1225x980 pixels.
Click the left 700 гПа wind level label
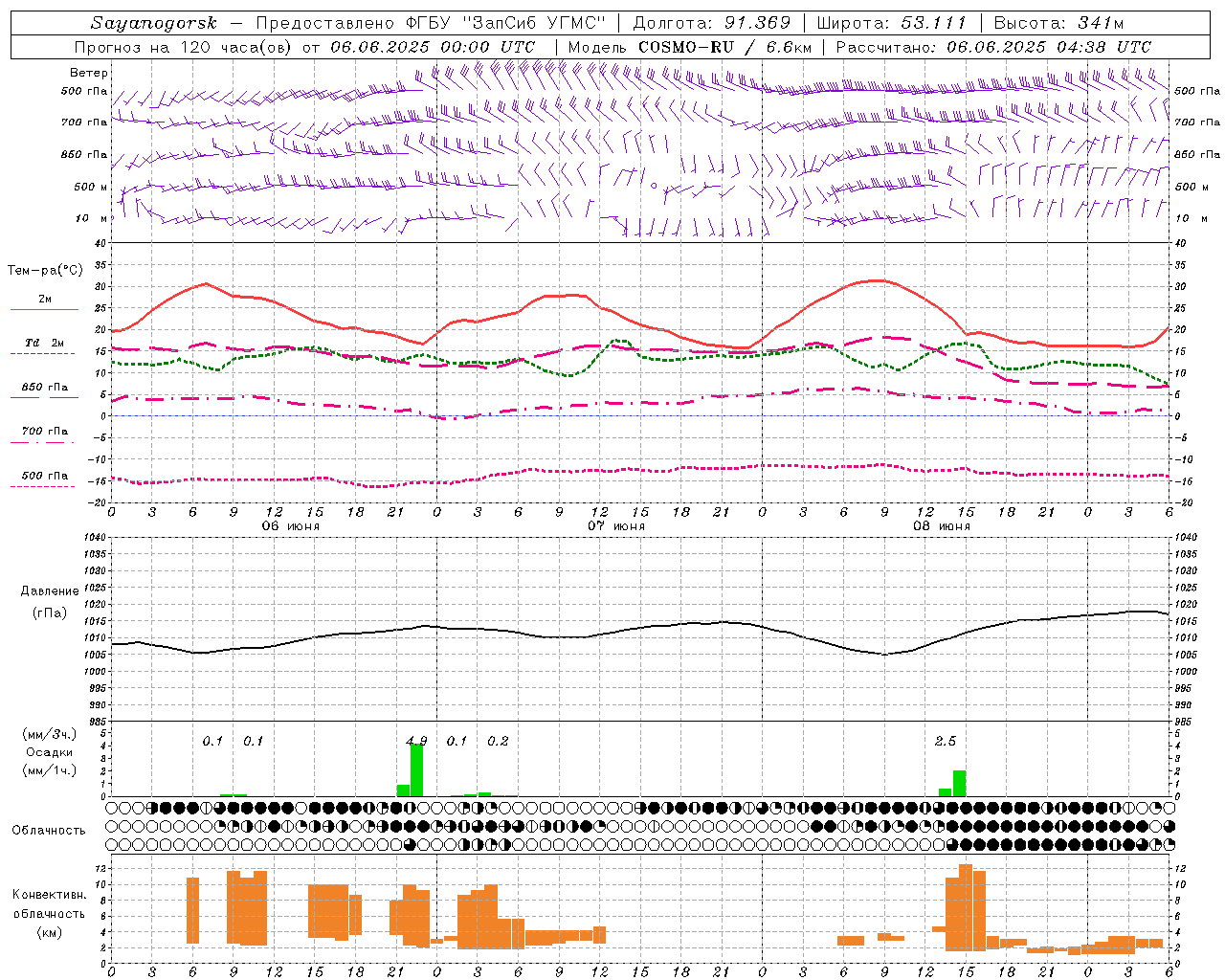click(x=84, y=122)
